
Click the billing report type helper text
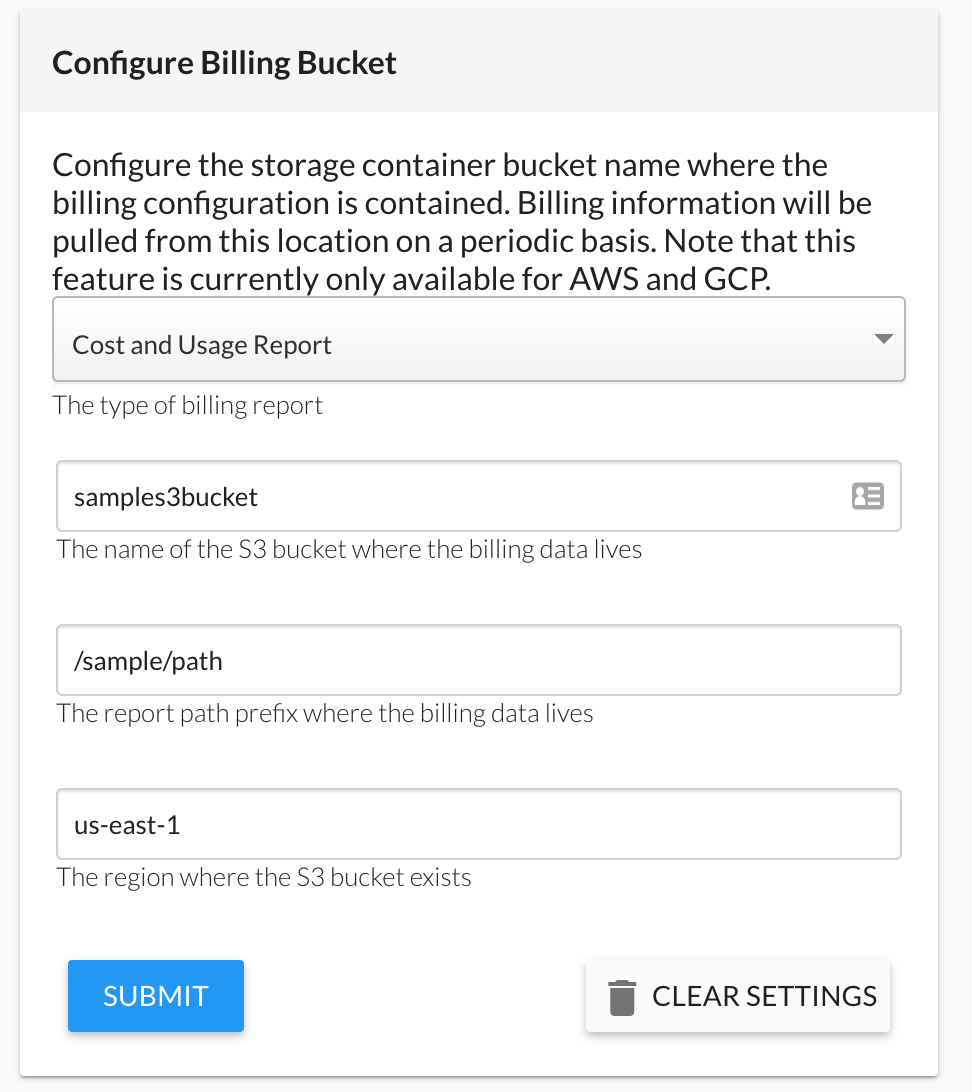pos(188,405)
